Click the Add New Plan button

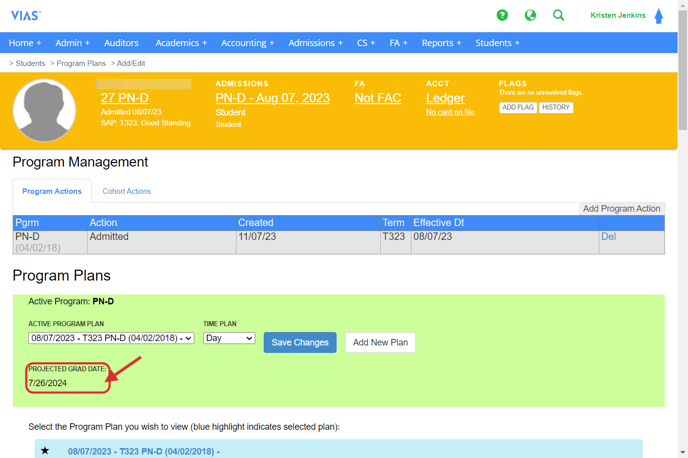point(380,342)
